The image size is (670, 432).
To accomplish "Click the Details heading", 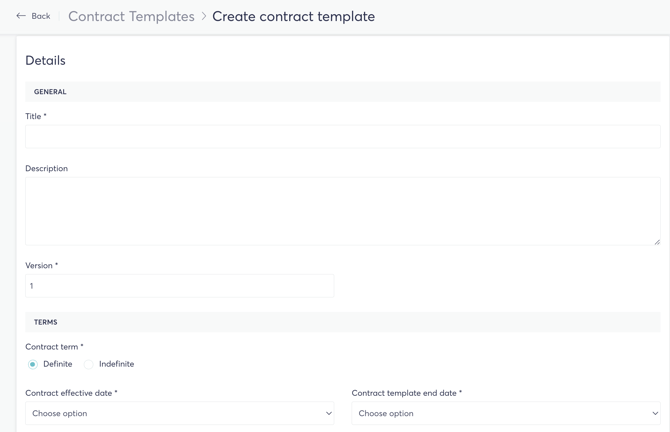I will (x=45, y=61).
